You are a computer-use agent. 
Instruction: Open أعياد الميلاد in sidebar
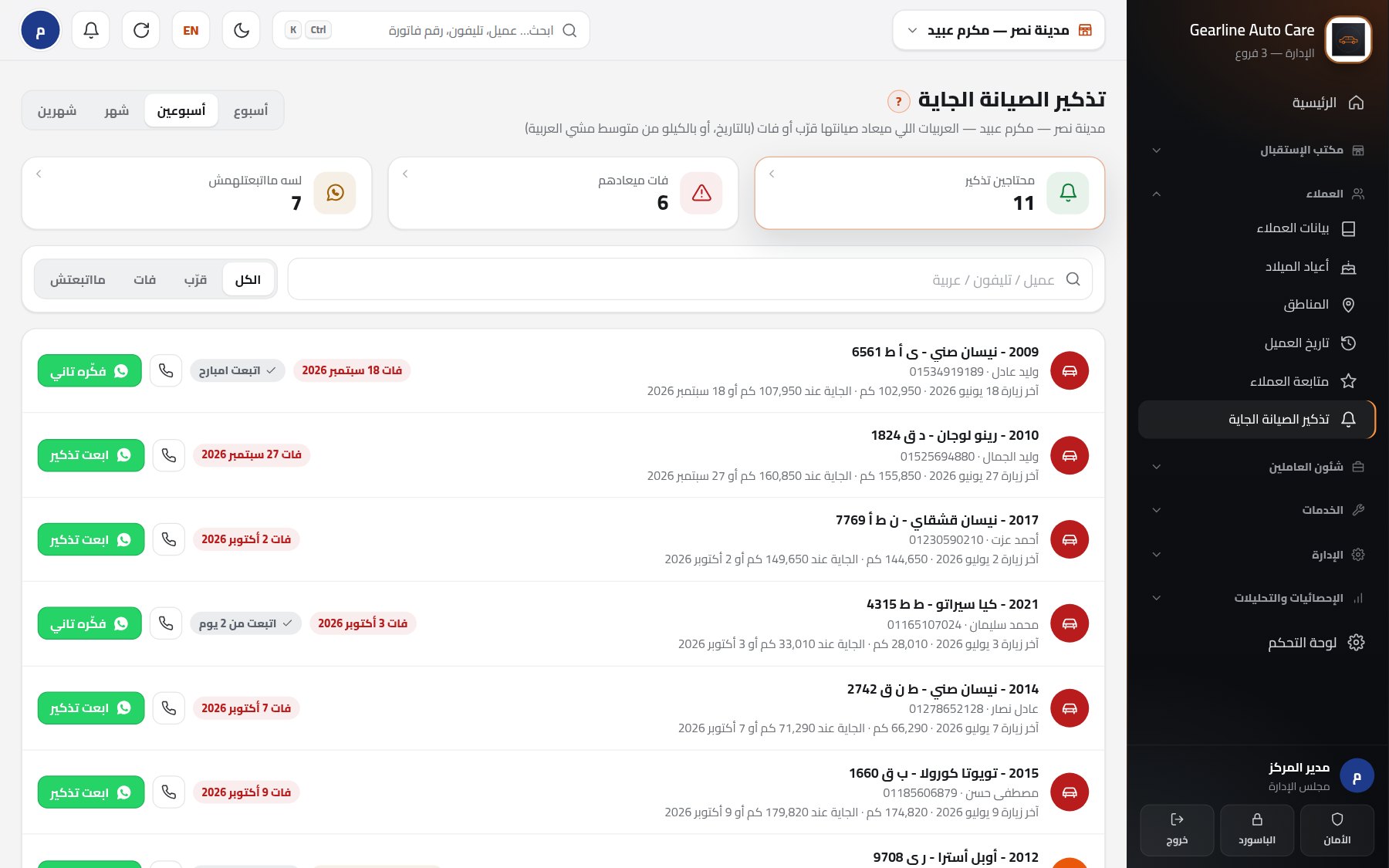1256,267
